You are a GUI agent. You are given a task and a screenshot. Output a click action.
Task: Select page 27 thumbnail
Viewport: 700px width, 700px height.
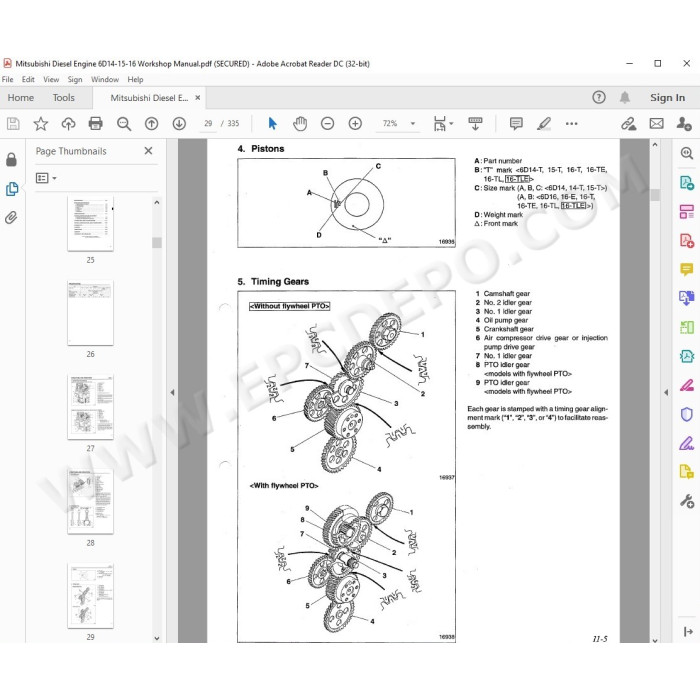pyautogui.click(x=91, y=407)
